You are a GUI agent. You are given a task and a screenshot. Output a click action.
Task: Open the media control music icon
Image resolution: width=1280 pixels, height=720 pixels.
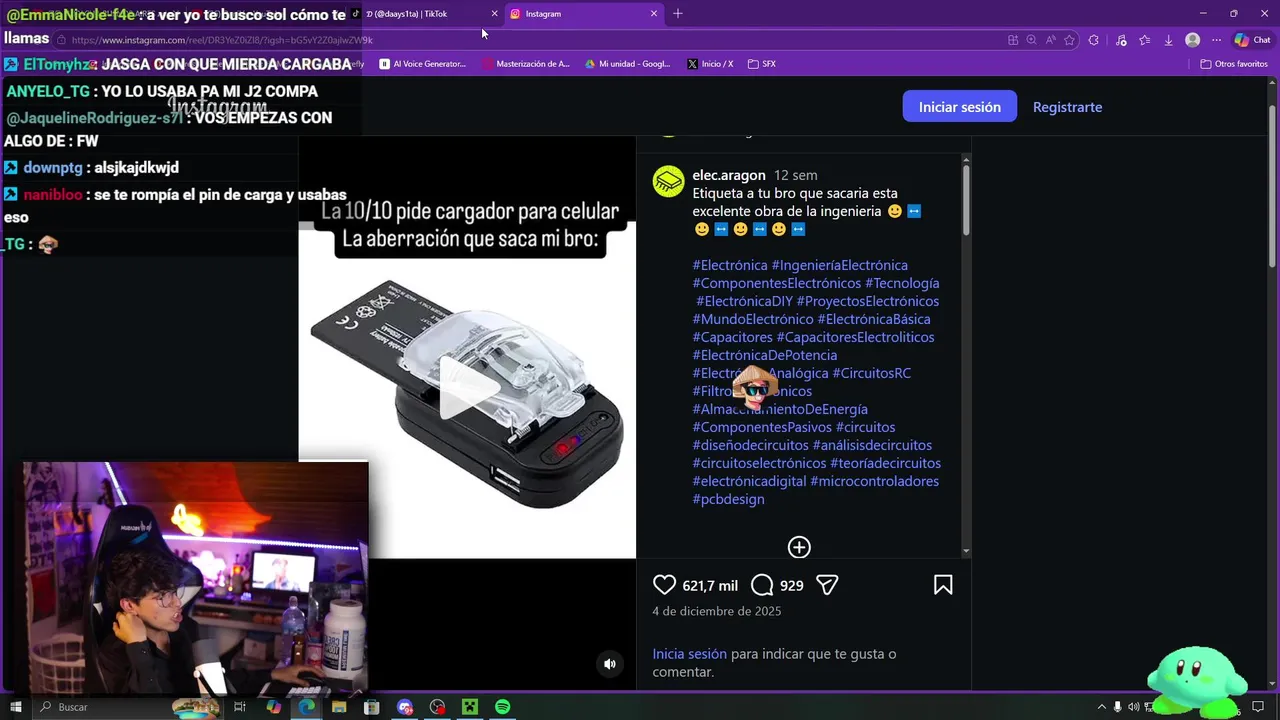[x=1121, y=40]
